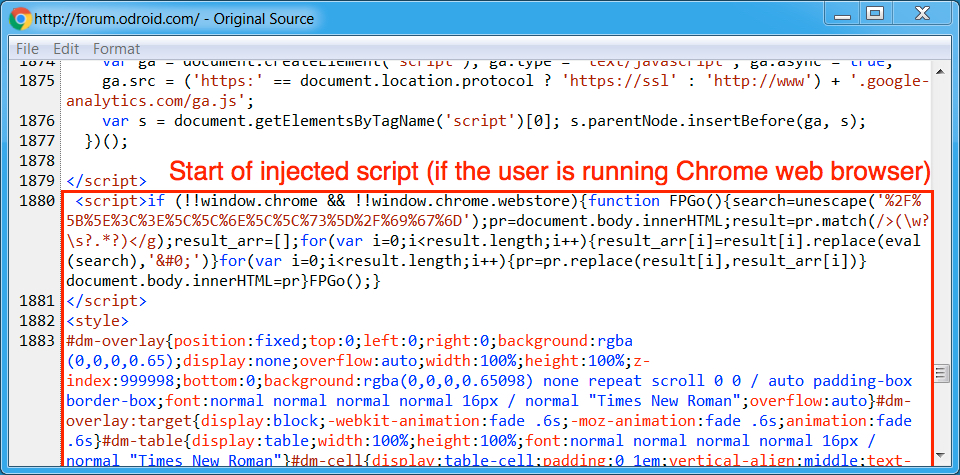Click line number 1875
Viewport: 960px width, 475px height.
[x=37, y=82]
